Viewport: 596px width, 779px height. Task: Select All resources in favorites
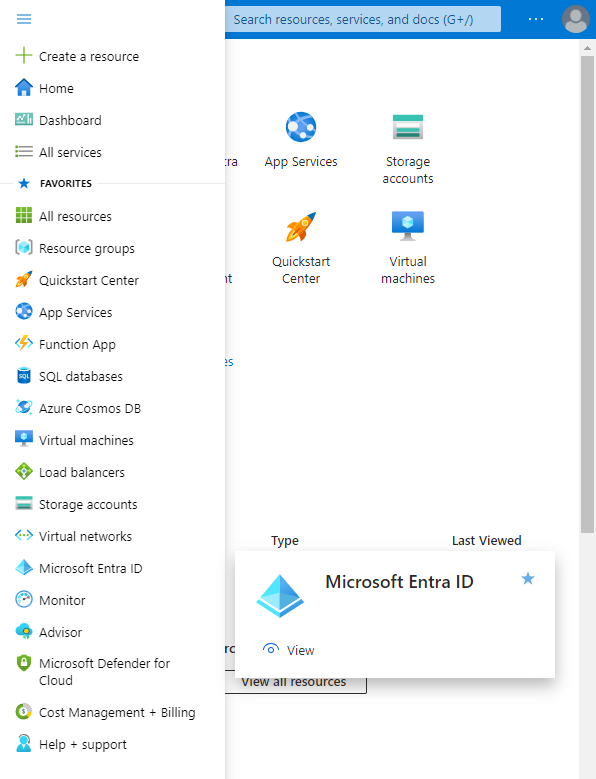coord(75,216)
